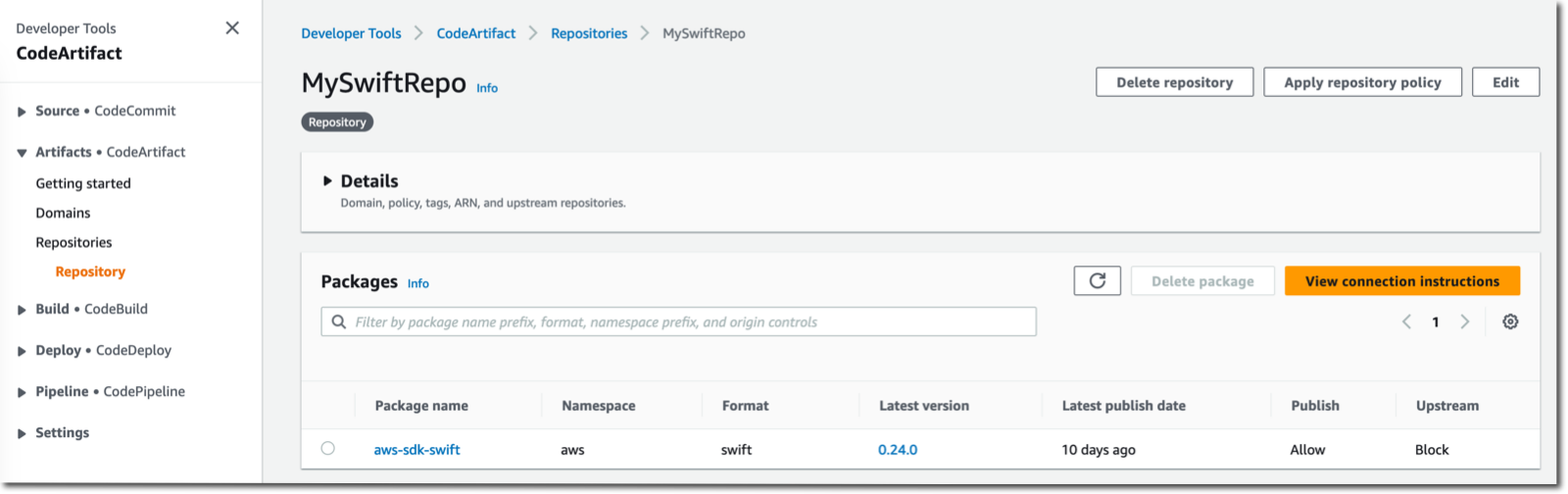Open Getting started sidebar item

click(x=83, y=183)
